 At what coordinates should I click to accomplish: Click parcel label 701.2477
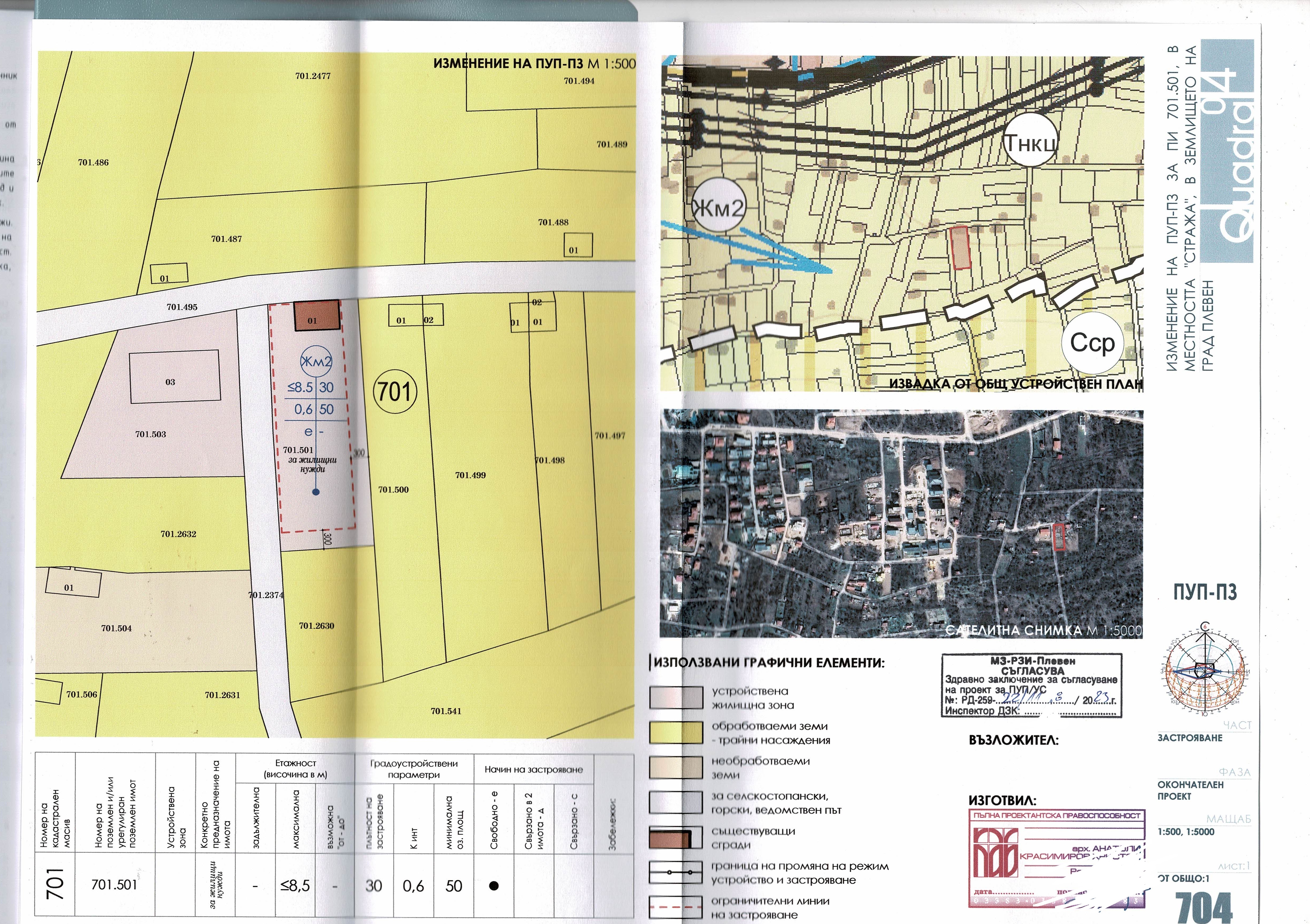313,76
